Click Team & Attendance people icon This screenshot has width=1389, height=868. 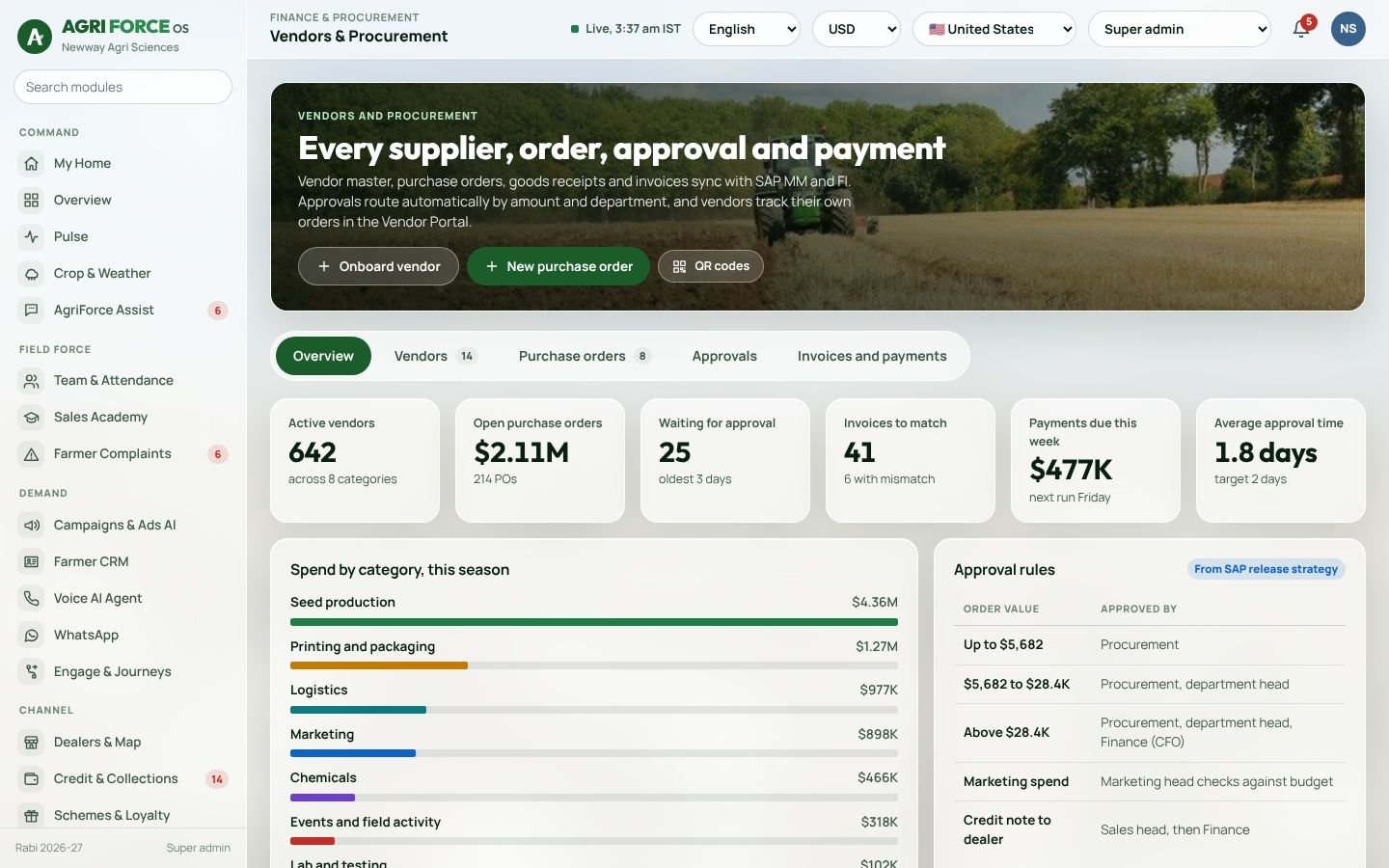pyautogui.click(x=32, y=381)
